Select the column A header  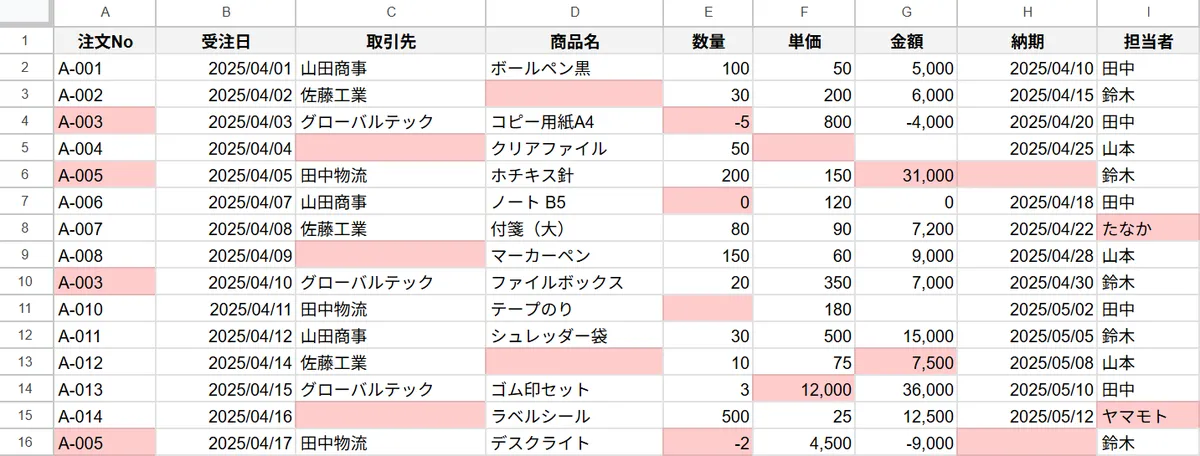105,13
